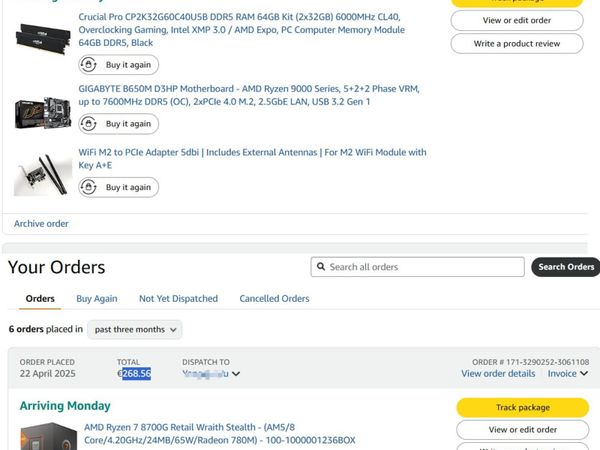Screen dimensions: 600x450
Task: Click Write a product review button
Action: [x=516, y=44]
